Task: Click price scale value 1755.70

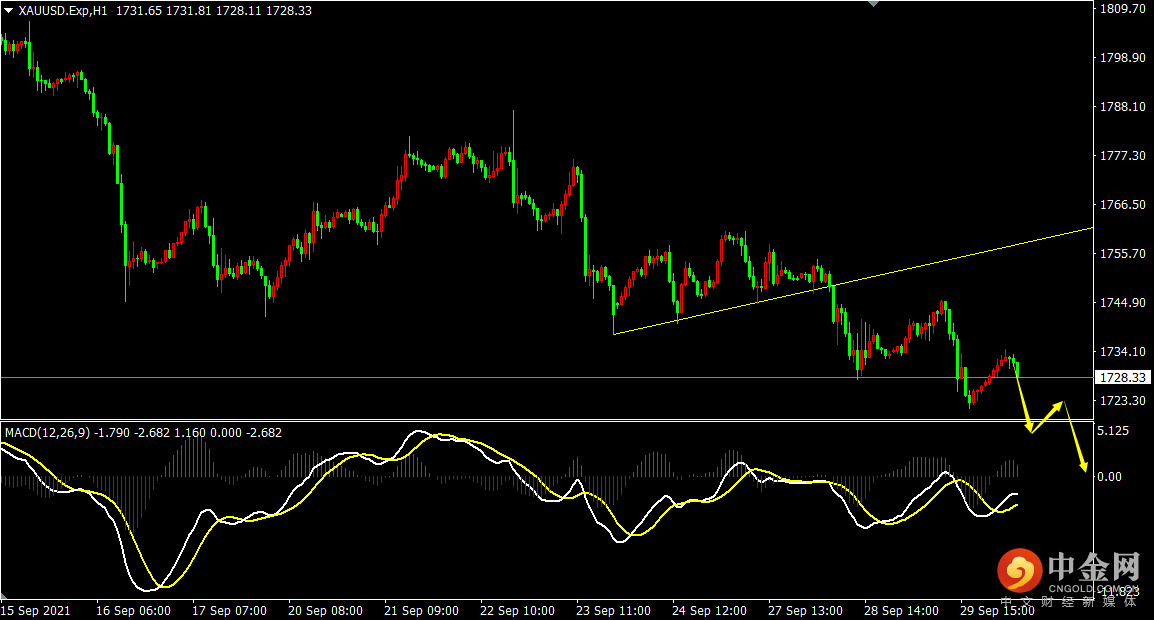Action: click(x=1122, y=253)
